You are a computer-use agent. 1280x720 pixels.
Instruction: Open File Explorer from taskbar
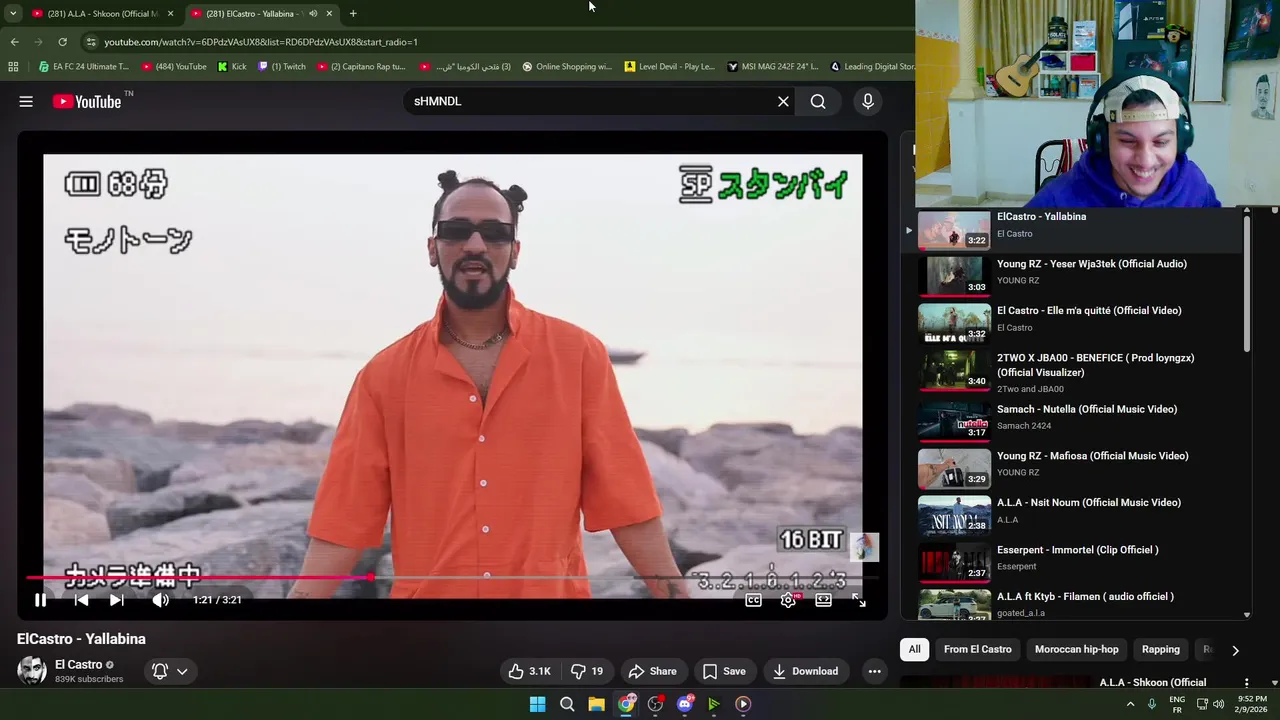[x=596, y=704]
